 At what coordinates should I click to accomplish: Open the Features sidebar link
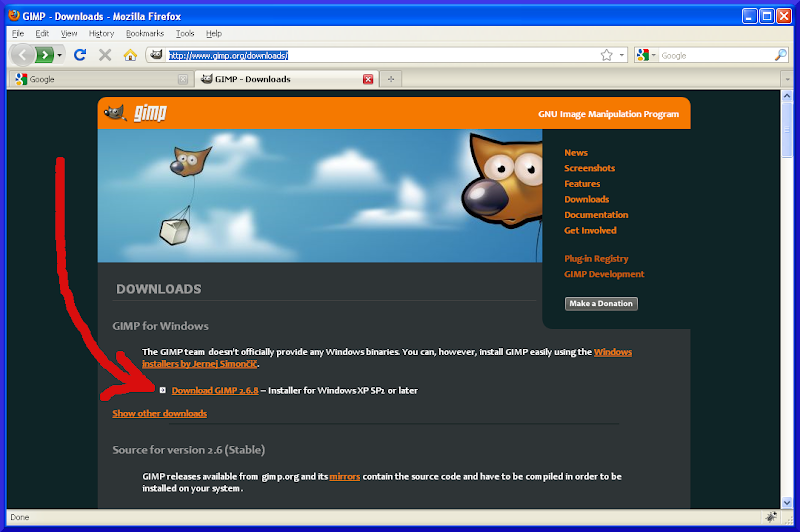coord(582,184)
